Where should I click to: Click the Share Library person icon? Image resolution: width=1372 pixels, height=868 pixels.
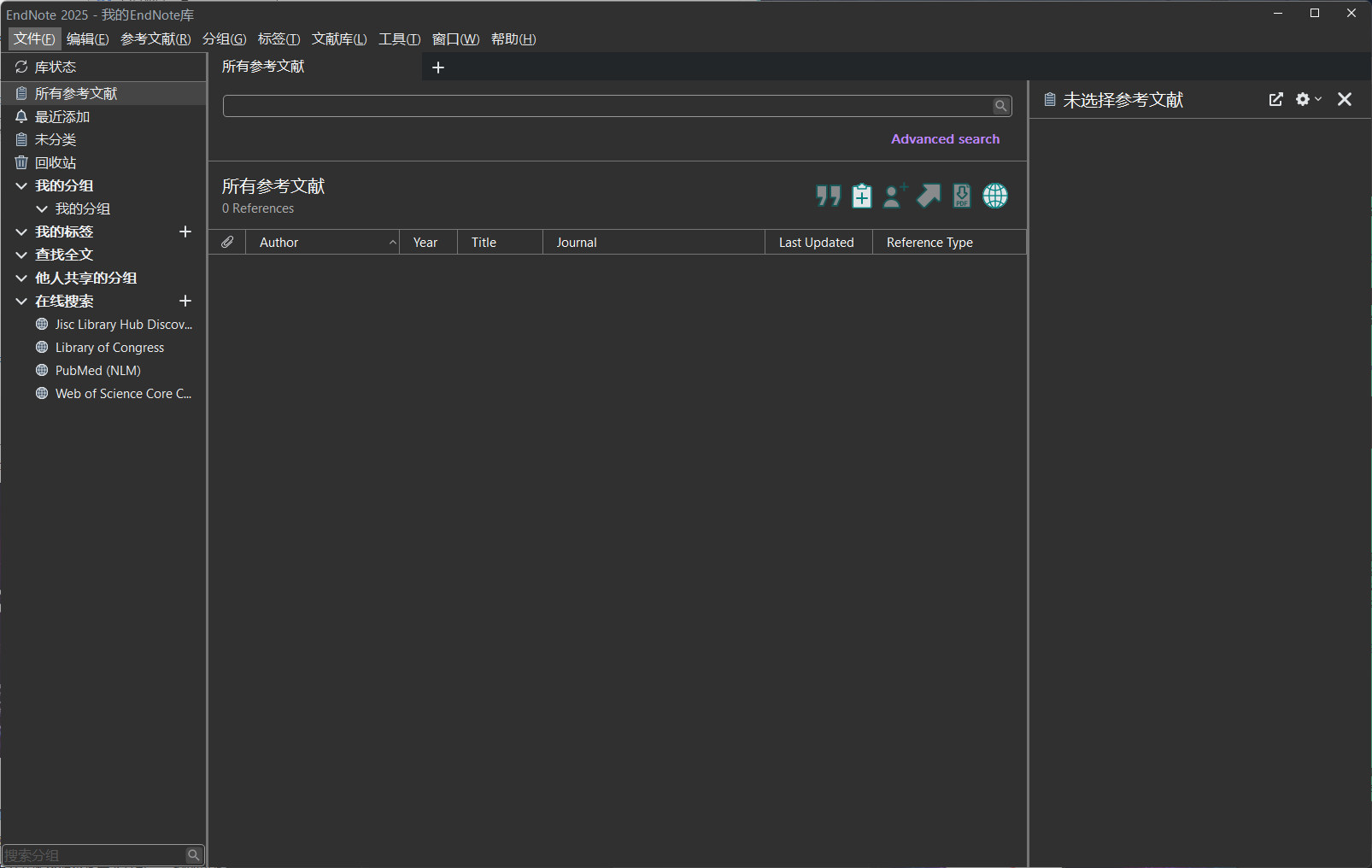(894, 196)
